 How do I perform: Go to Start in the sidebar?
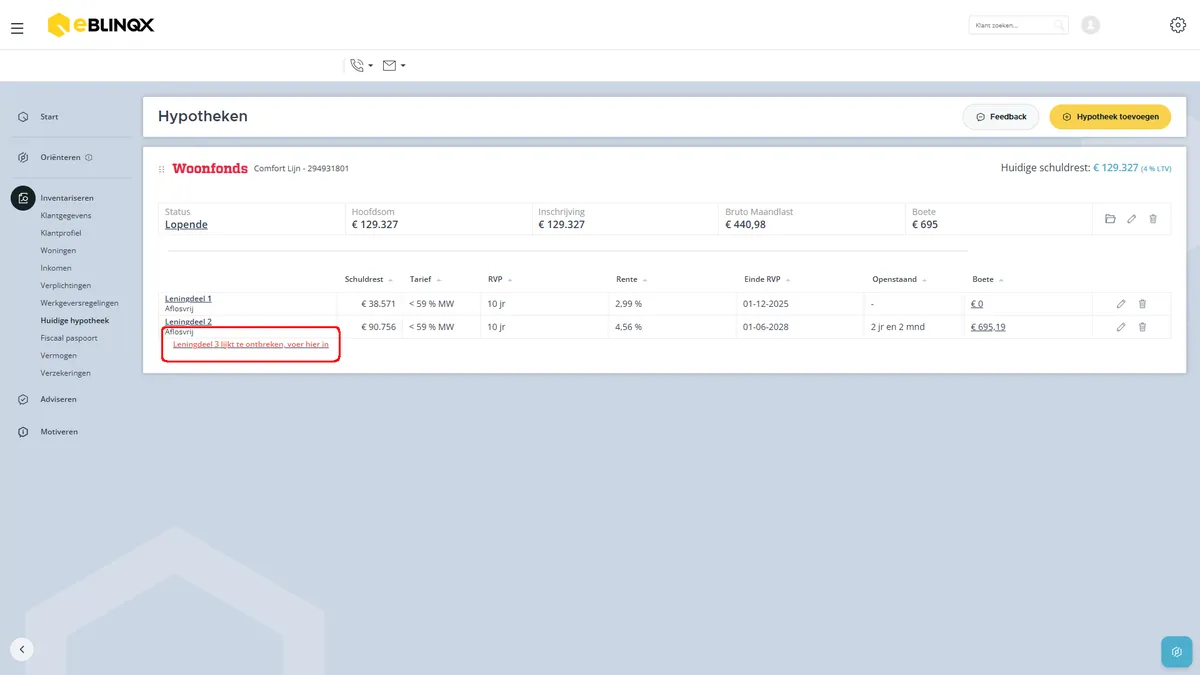[49, 117]
